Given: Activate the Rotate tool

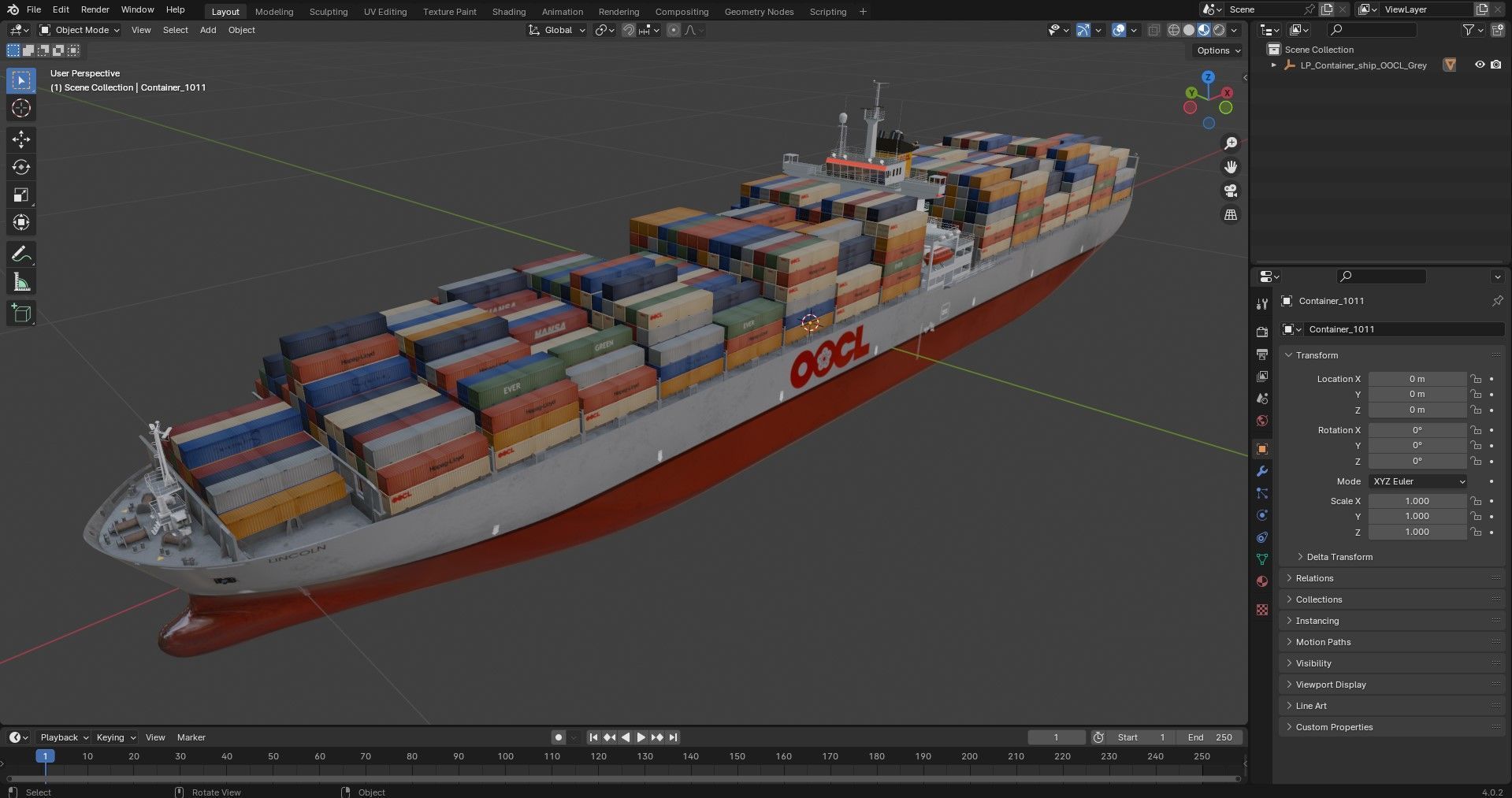Looking at the screenshot, I should click(x=21, y=167).
